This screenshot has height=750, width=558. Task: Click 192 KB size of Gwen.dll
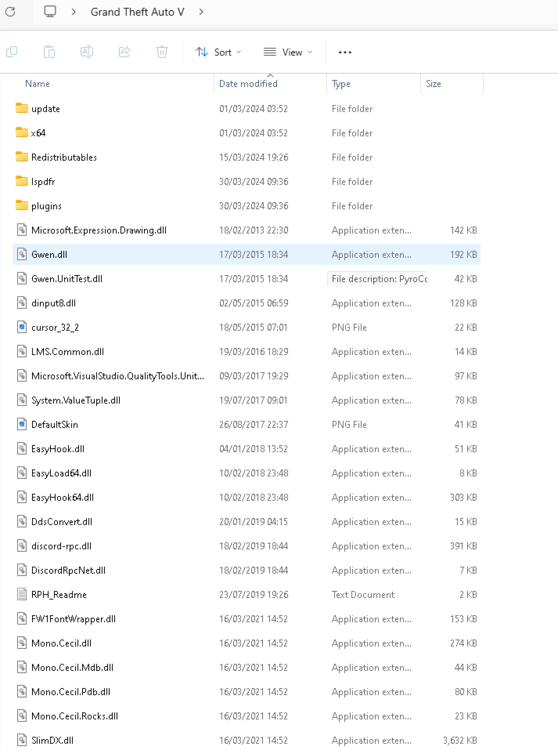pos(463,254)
